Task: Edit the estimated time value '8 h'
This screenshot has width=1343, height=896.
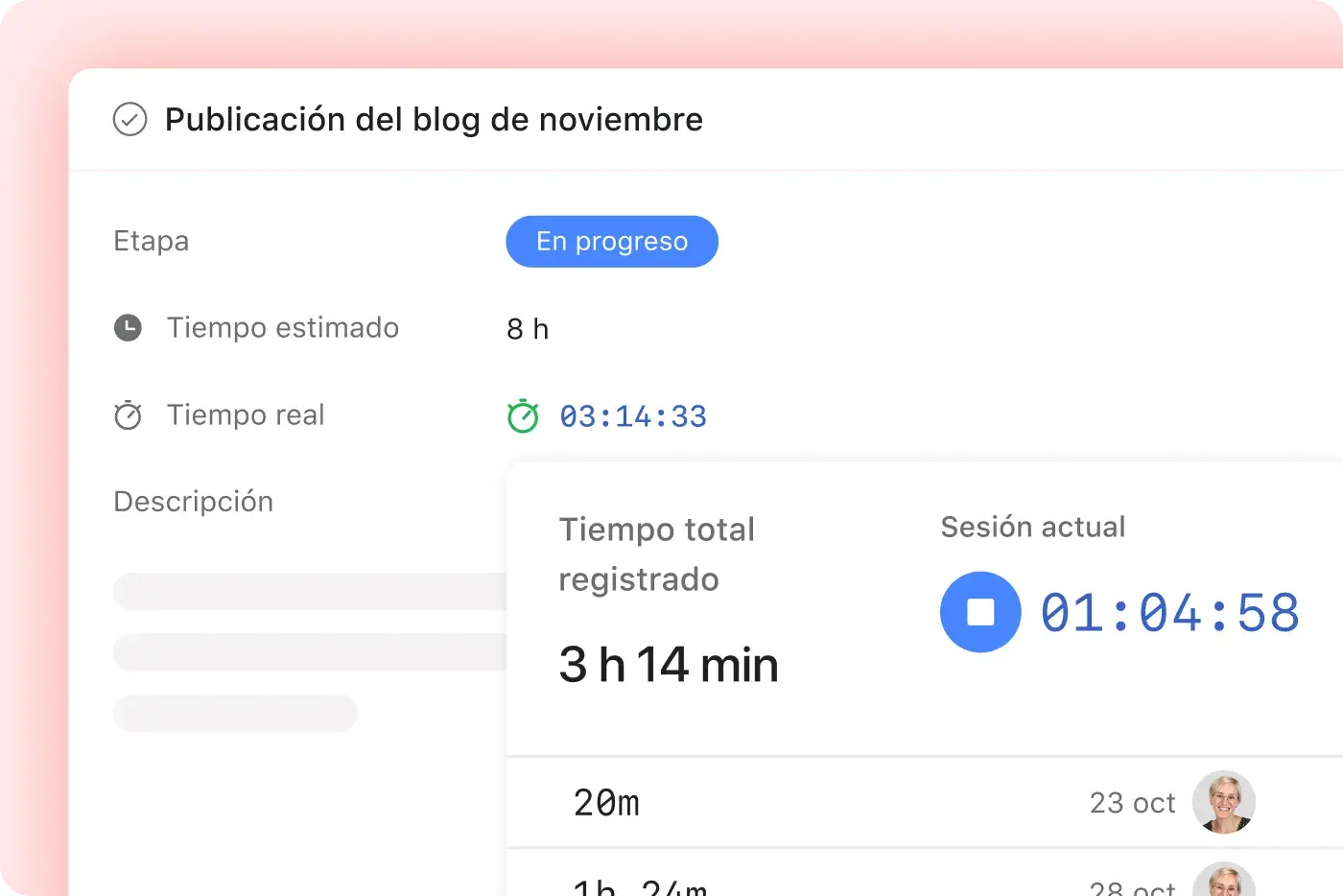Action: [x=528, y=329]
